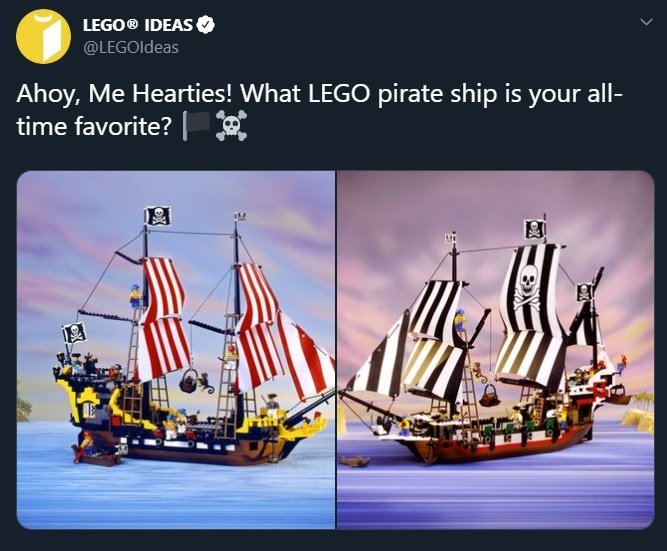Screen dimensions: 667x551
Task: Click the skull flag atop the red ship's mast
Action: pos(158,216)
